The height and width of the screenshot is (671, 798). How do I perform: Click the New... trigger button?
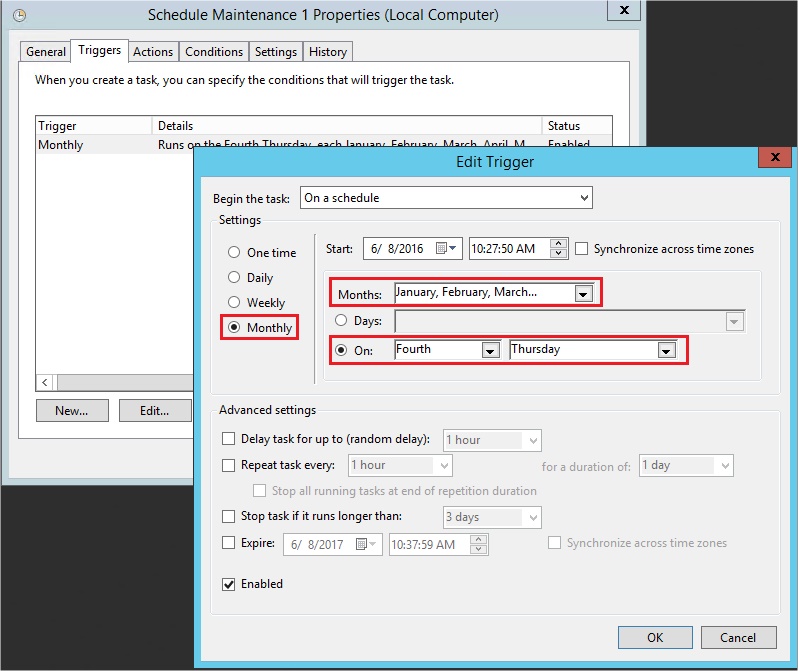click(72, 410)
